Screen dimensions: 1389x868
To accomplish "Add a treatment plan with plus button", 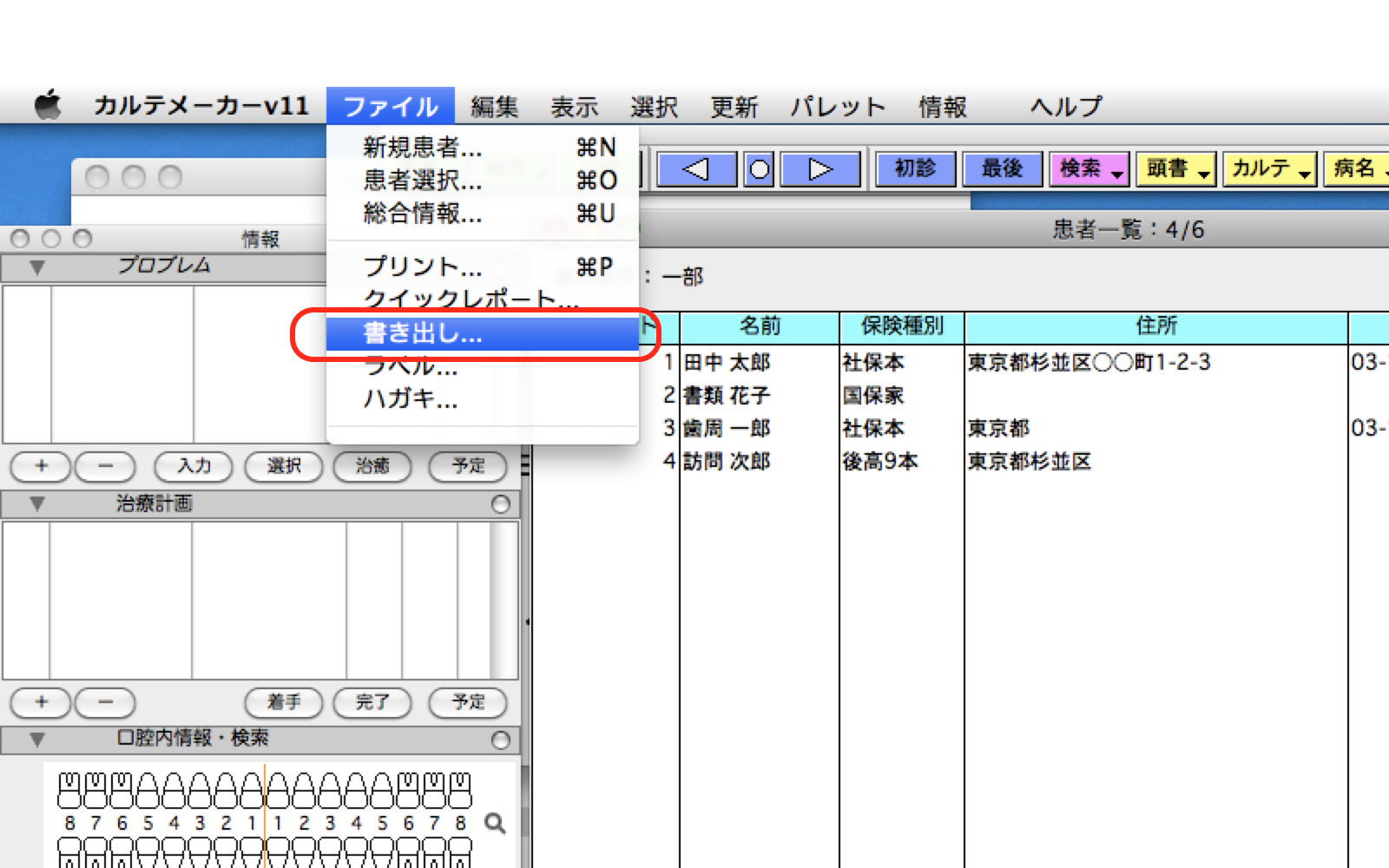I will (x=41, y=701).
